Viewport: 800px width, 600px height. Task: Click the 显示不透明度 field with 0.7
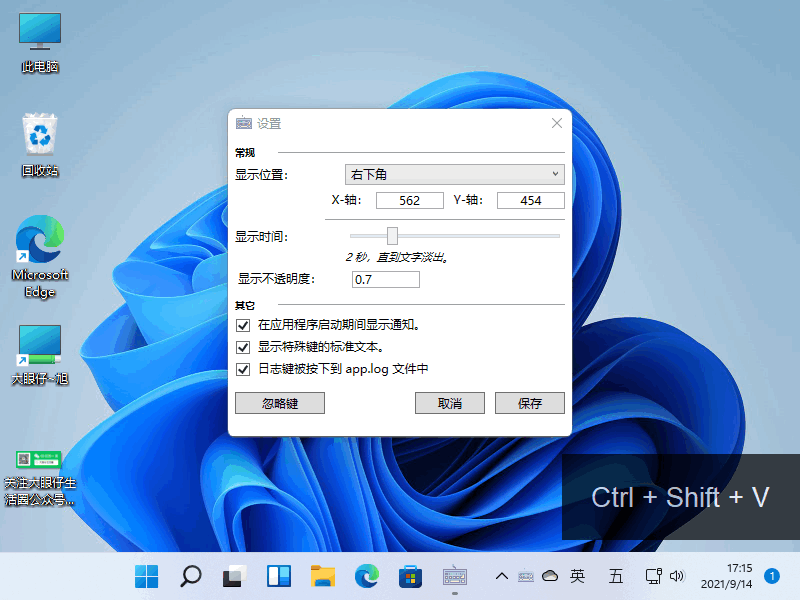[386, 280]
